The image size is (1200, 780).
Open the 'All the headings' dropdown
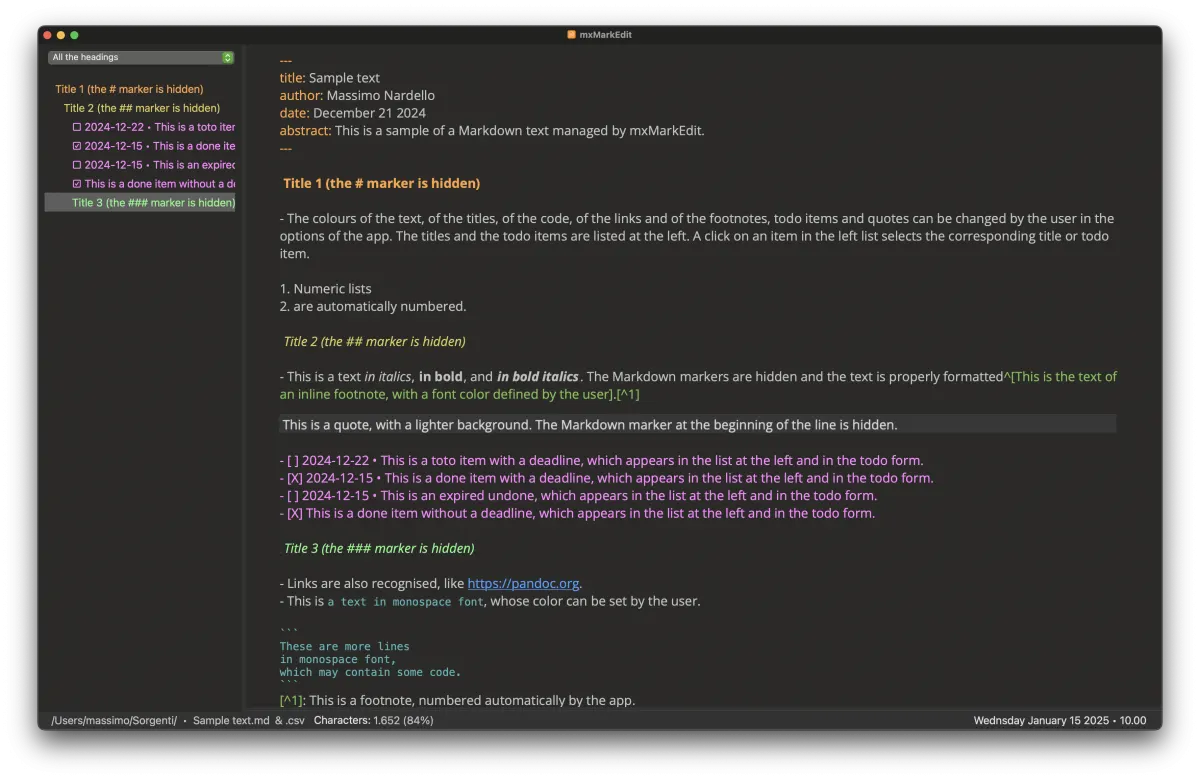(141, 58)
